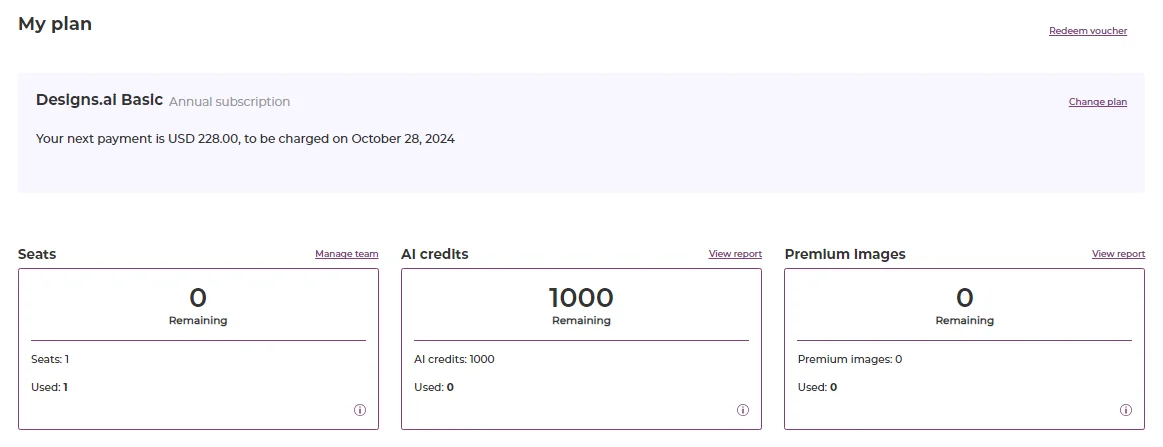The height and width of the screenshot is (447, 1163).
Task: Open the Change plan link
Action: tap(1098, 102)
